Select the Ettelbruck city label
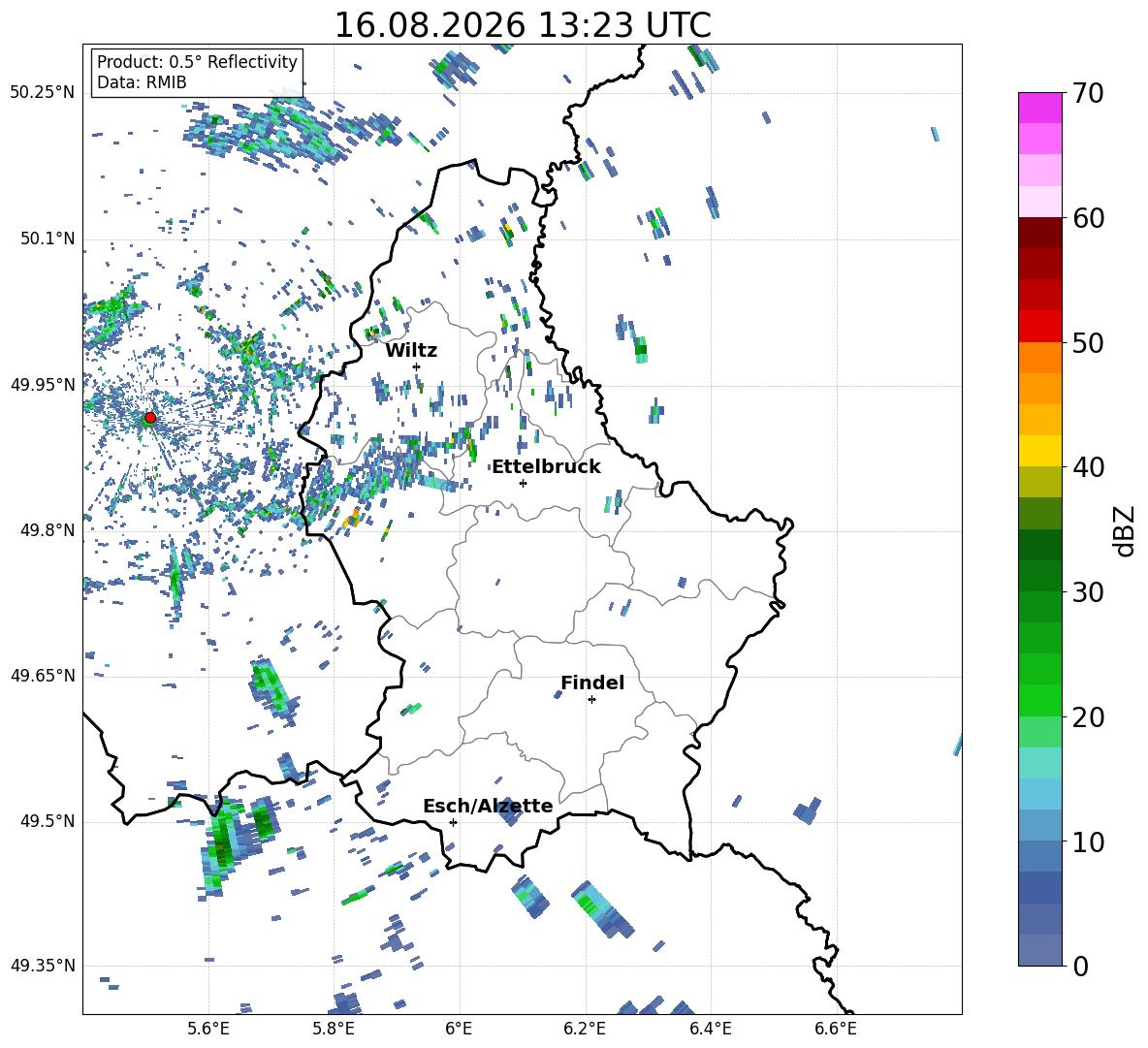Screen dimensions: 1148x1048 (546, 467)
